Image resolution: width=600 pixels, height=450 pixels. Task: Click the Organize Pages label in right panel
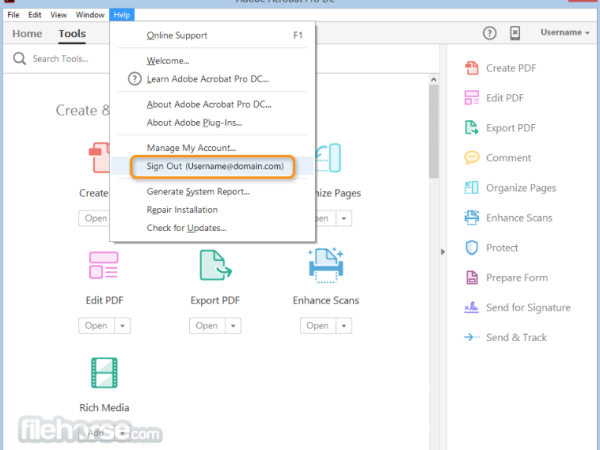(x=521, y=188)
